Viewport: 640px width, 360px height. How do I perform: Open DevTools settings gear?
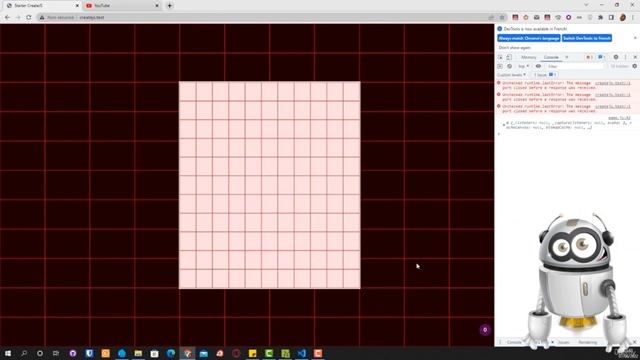(x=616, y=57)
